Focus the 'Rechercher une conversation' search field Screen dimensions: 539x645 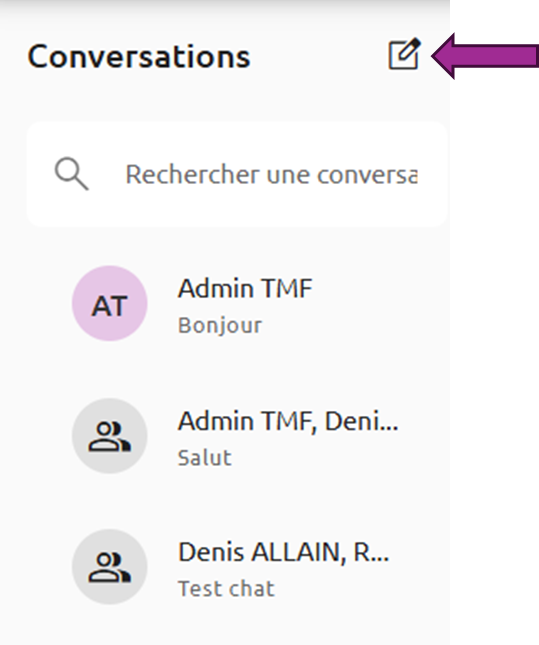pos(272,174)
